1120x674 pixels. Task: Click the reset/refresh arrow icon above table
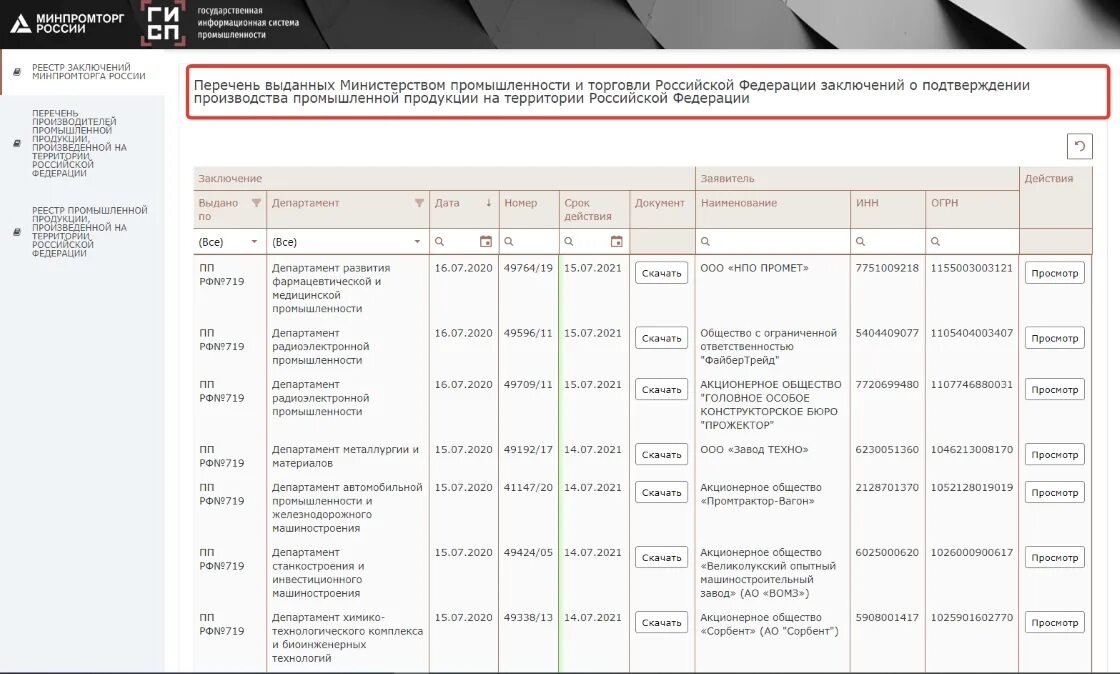tap(1079, 146)
